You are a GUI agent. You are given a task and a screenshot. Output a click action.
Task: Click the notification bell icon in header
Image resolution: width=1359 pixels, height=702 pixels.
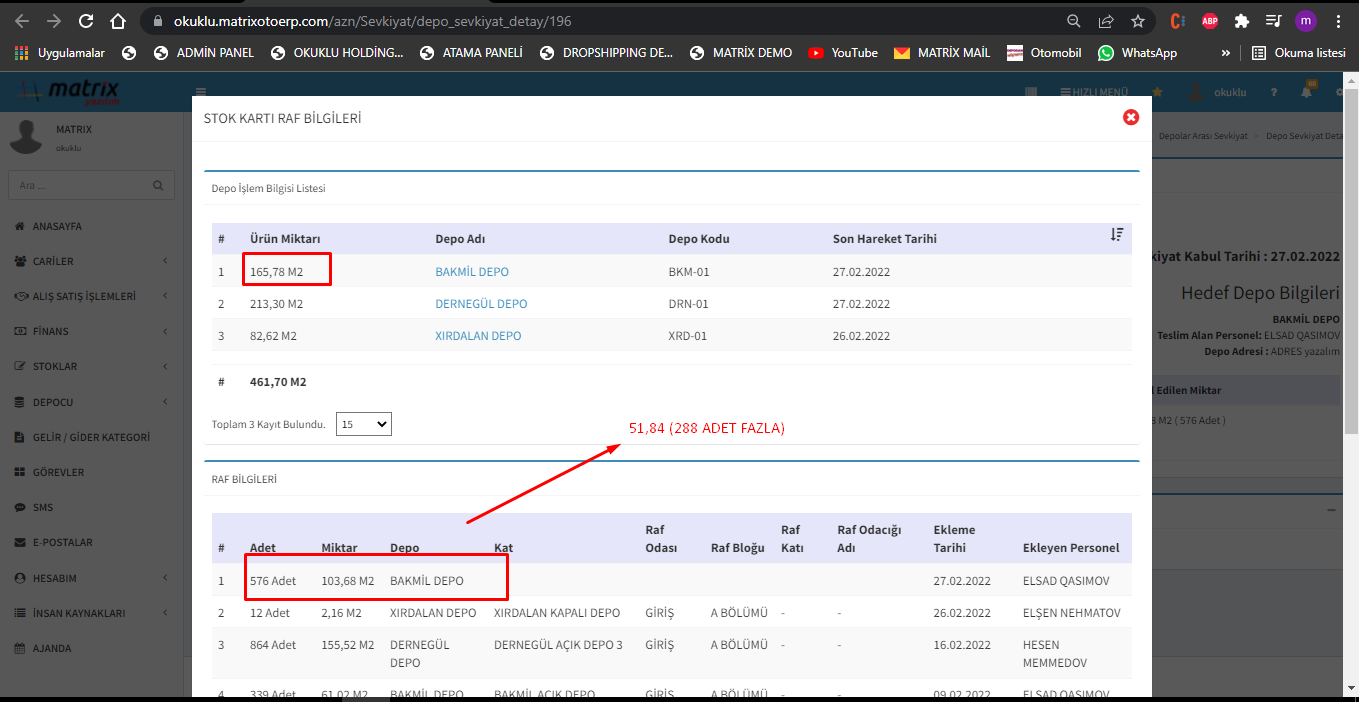[1306, 92]
